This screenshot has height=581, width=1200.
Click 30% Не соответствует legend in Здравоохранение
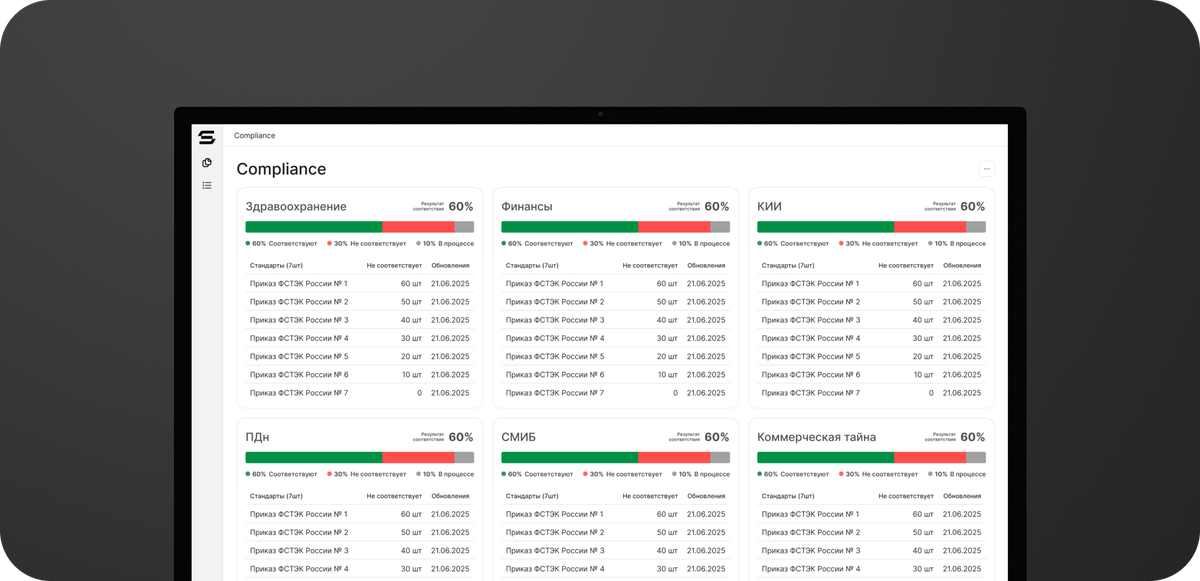click(x=367, y=243)
